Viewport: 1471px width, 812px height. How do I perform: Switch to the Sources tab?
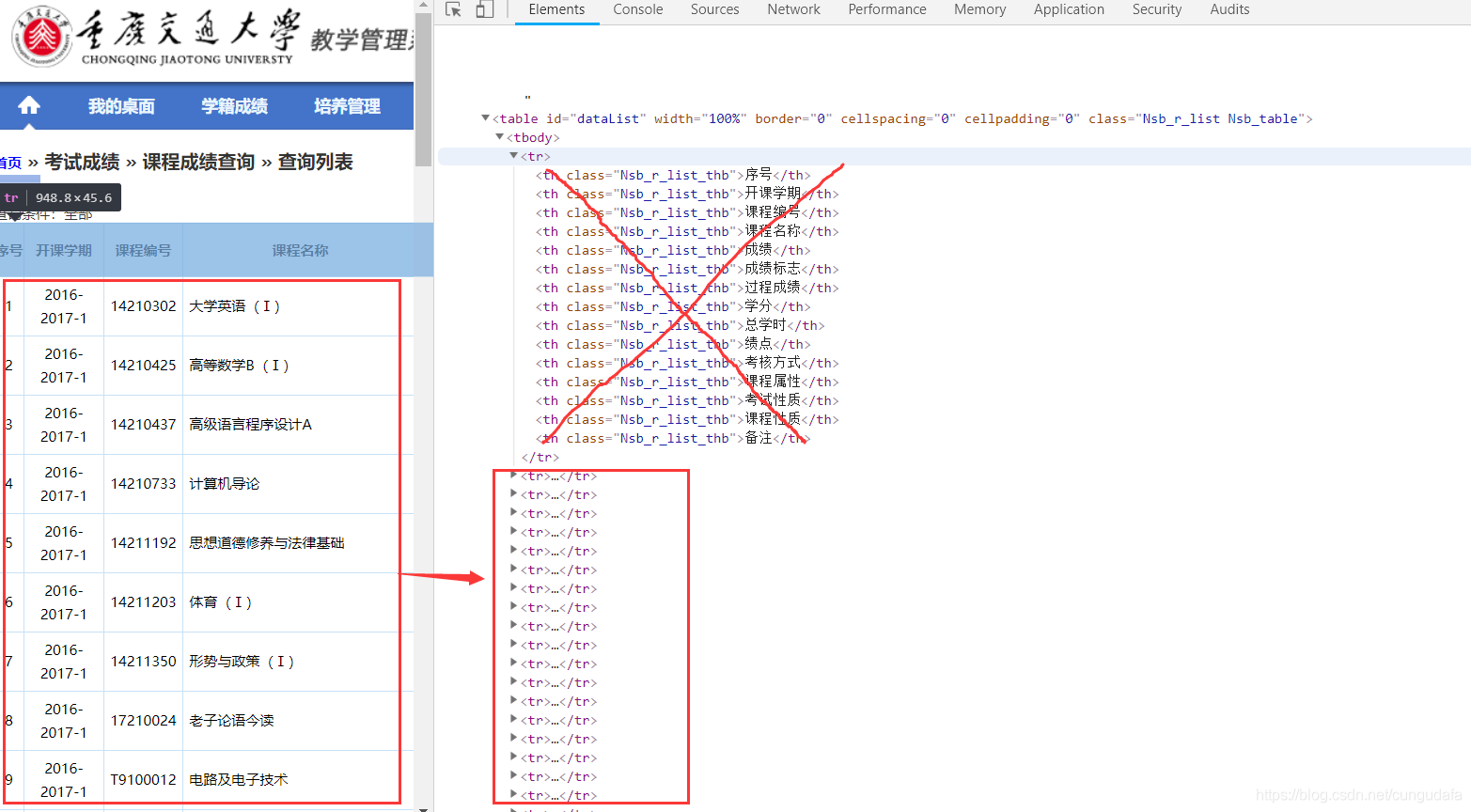[x=714, y=9]
